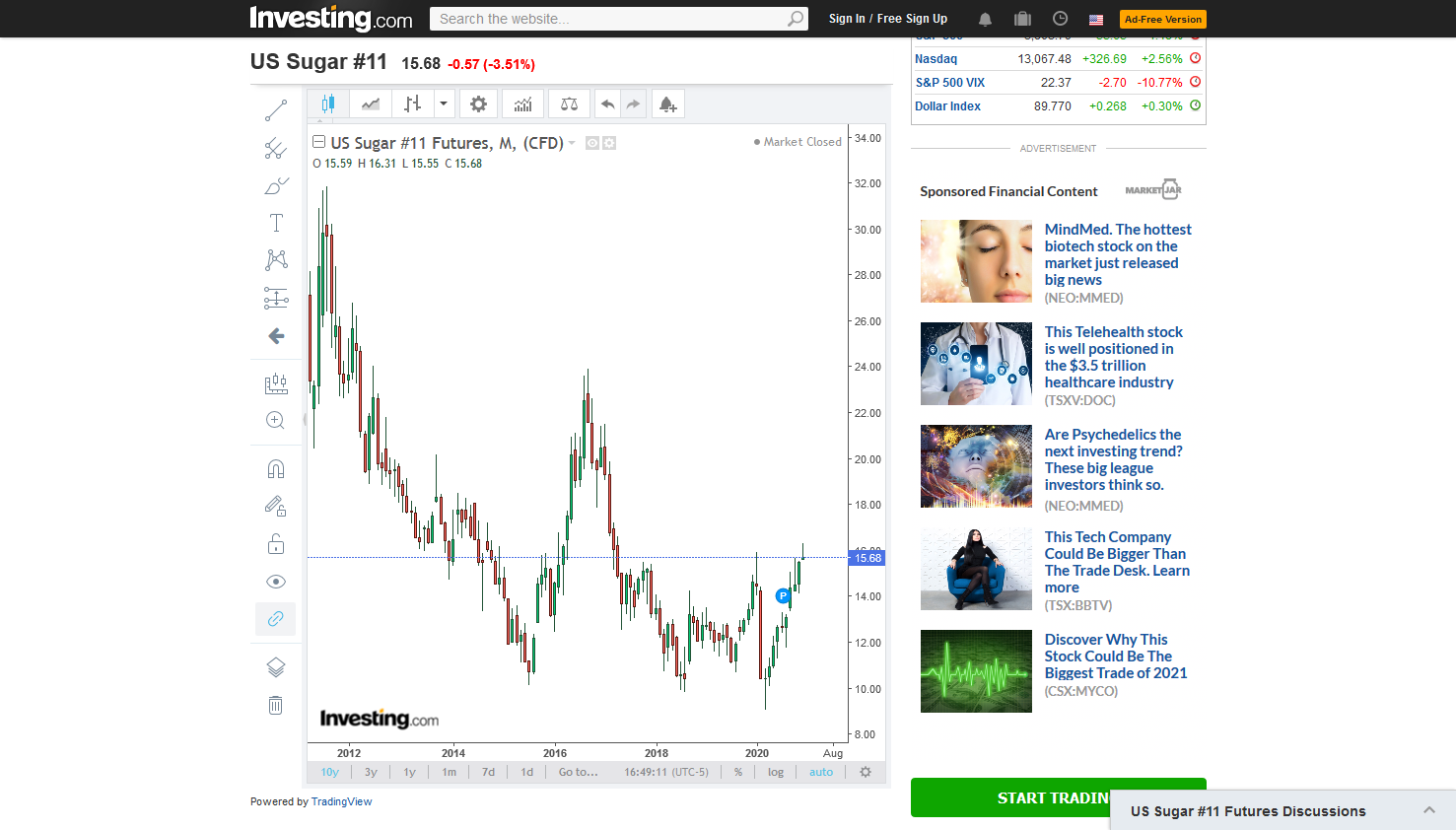Image resolution: width=1456 pixels, height=830 pixels.
Task: Open the notifications bell in header
Action: [x=985, y=19]
